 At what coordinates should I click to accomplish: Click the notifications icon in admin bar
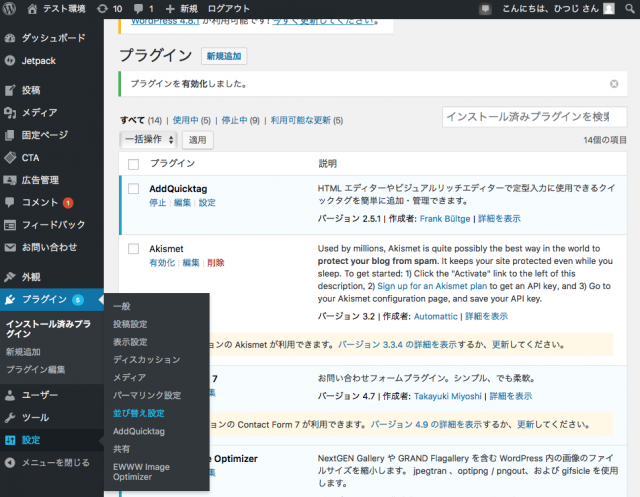click(485, 9)
